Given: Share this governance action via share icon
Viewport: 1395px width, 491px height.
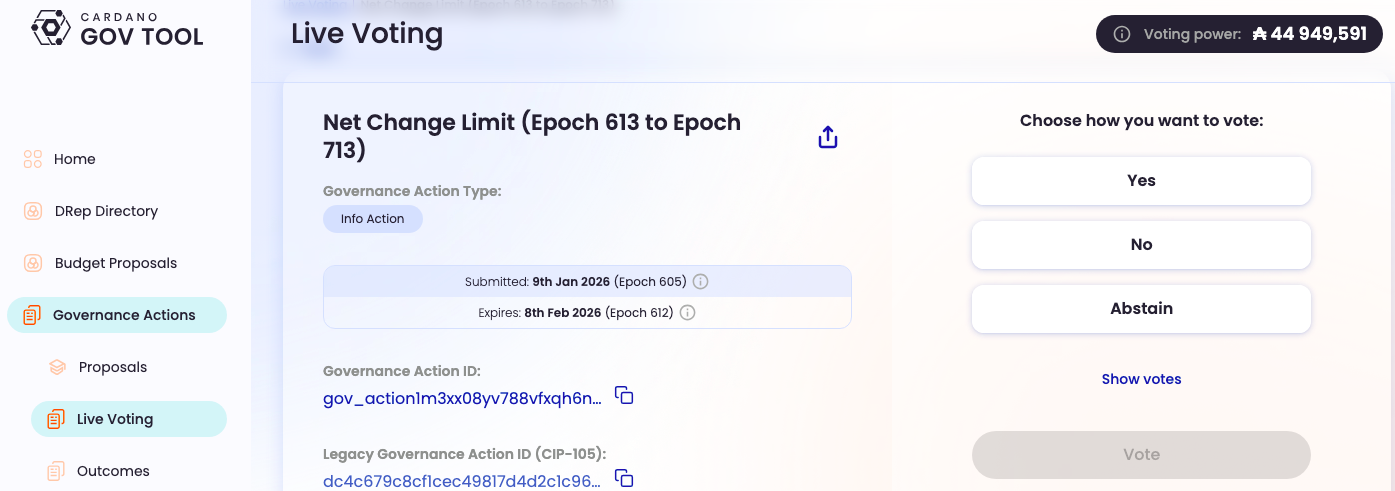Looking at the screenshot, I should click(x=828, y=137).
